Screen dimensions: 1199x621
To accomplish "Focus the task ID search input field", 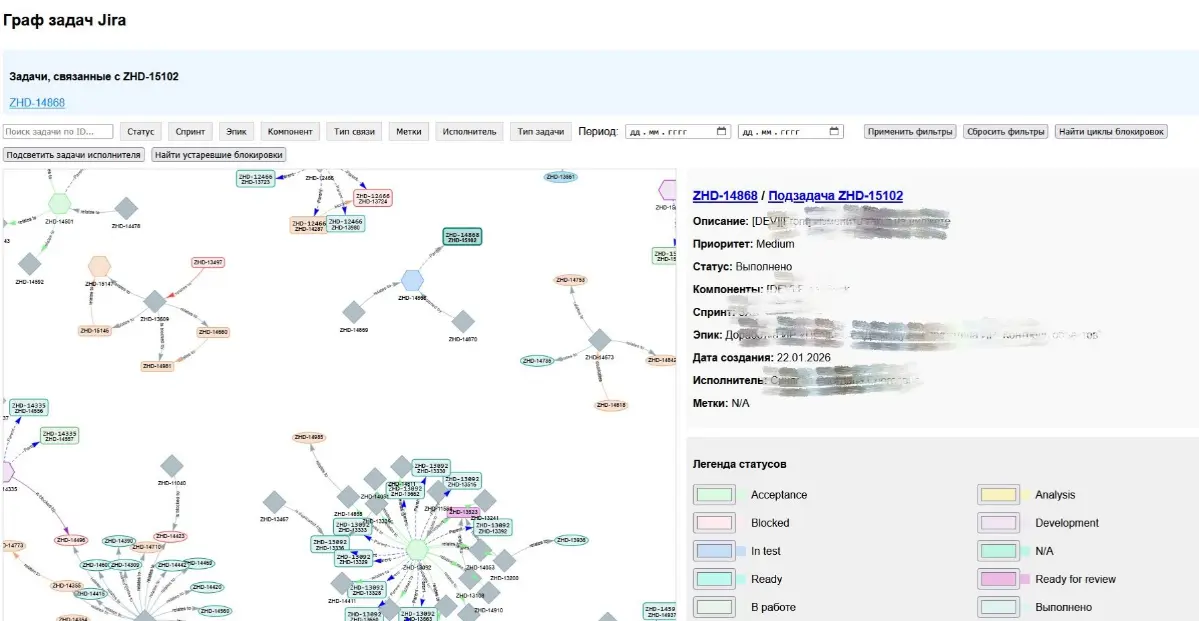I will click(x=58, y=132).
